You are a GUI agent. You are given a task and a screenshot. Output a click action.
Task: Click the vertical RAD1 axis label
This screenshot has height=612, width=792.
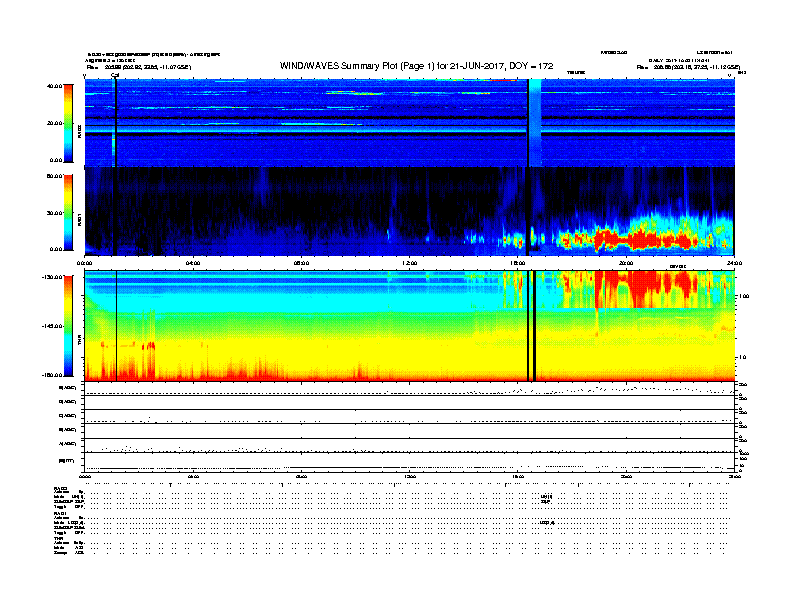(x=79, y=219)
